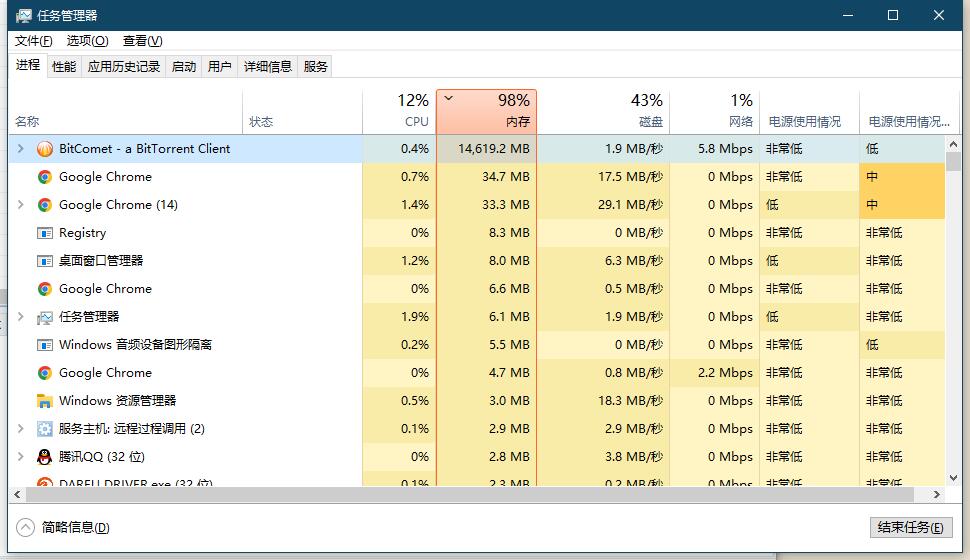Click the 8.3 MB memory value
970x560 pixels.
click(x=509, y=233)
